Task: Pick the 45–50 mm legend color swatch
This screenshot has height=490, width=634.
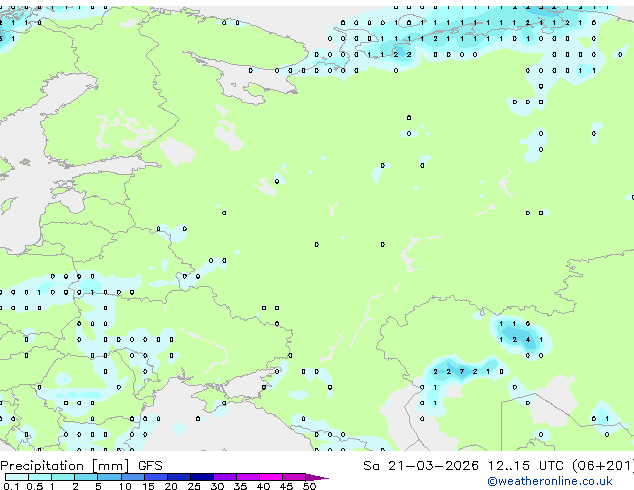Action: point(294,477)
